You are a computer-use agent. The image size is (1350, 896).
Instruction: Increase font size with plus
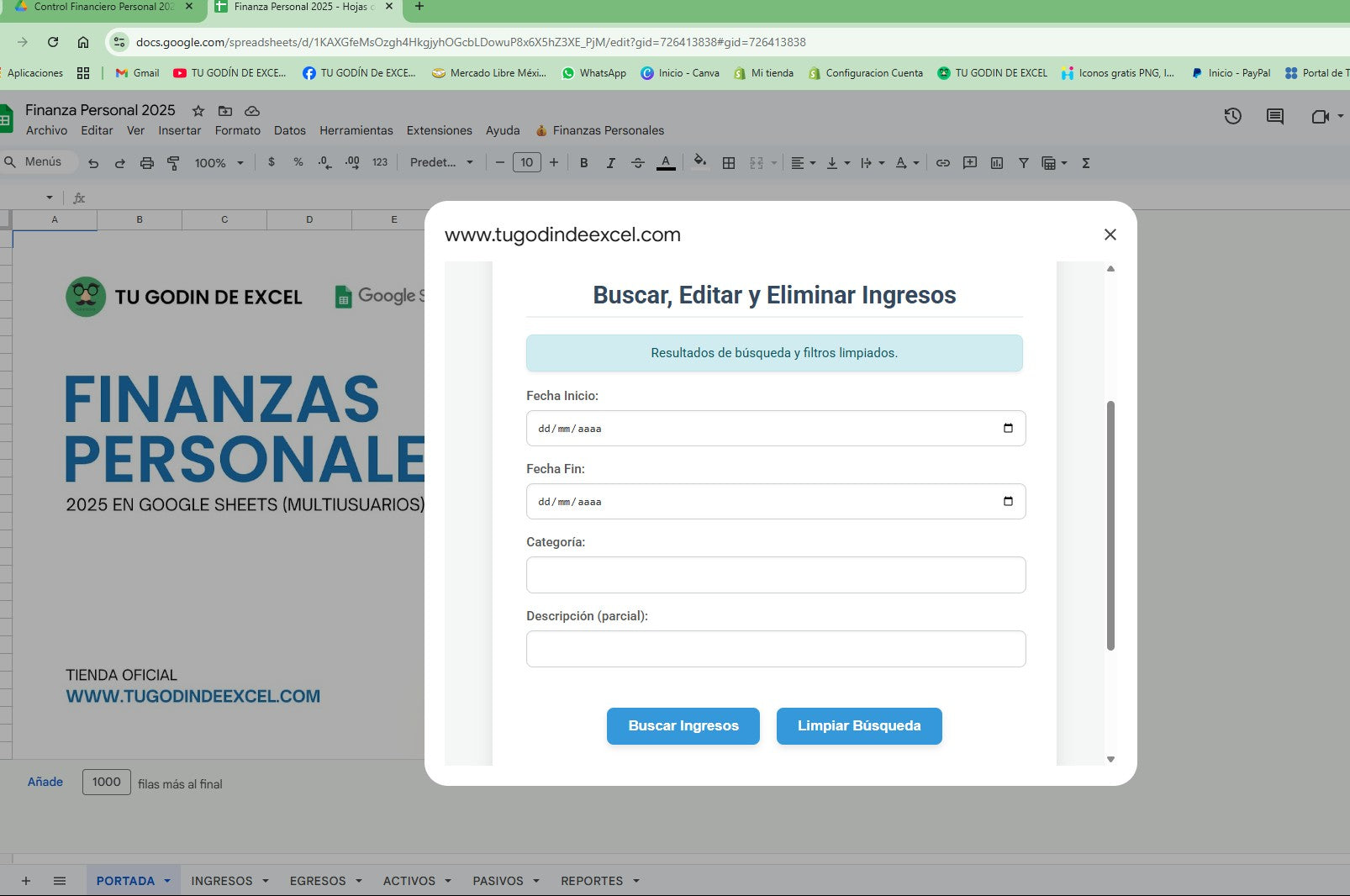pos(554,162)
